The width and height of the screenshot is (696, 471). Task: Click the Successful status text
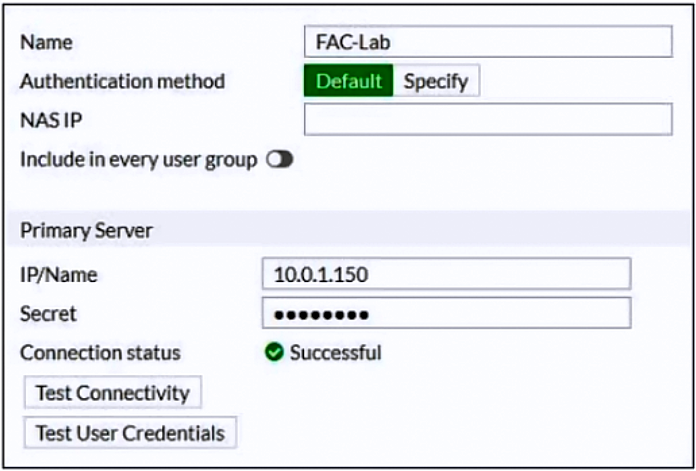click(336, 353)
